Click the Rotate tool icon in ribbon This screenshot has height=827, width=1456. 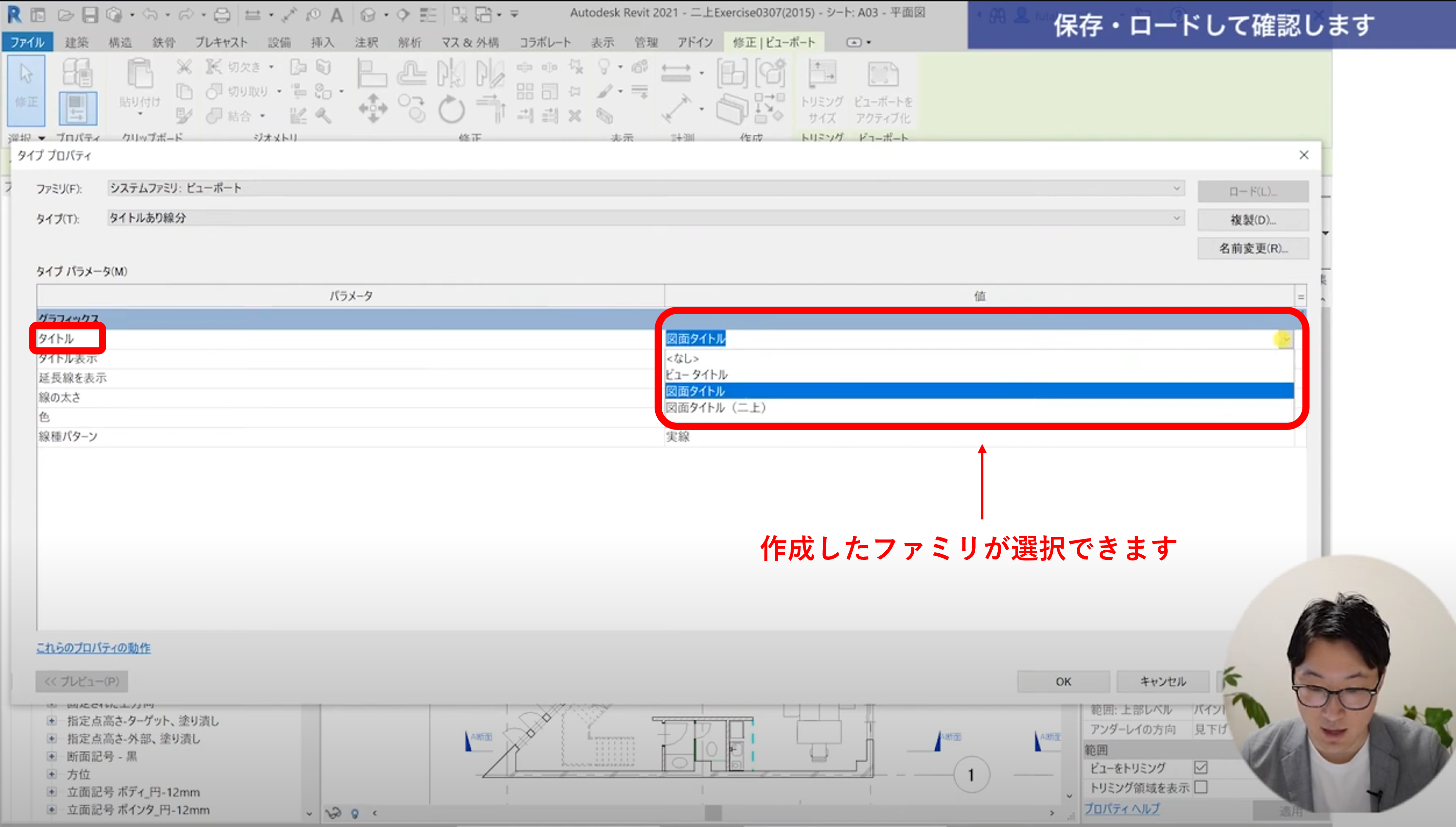point(451,109)
